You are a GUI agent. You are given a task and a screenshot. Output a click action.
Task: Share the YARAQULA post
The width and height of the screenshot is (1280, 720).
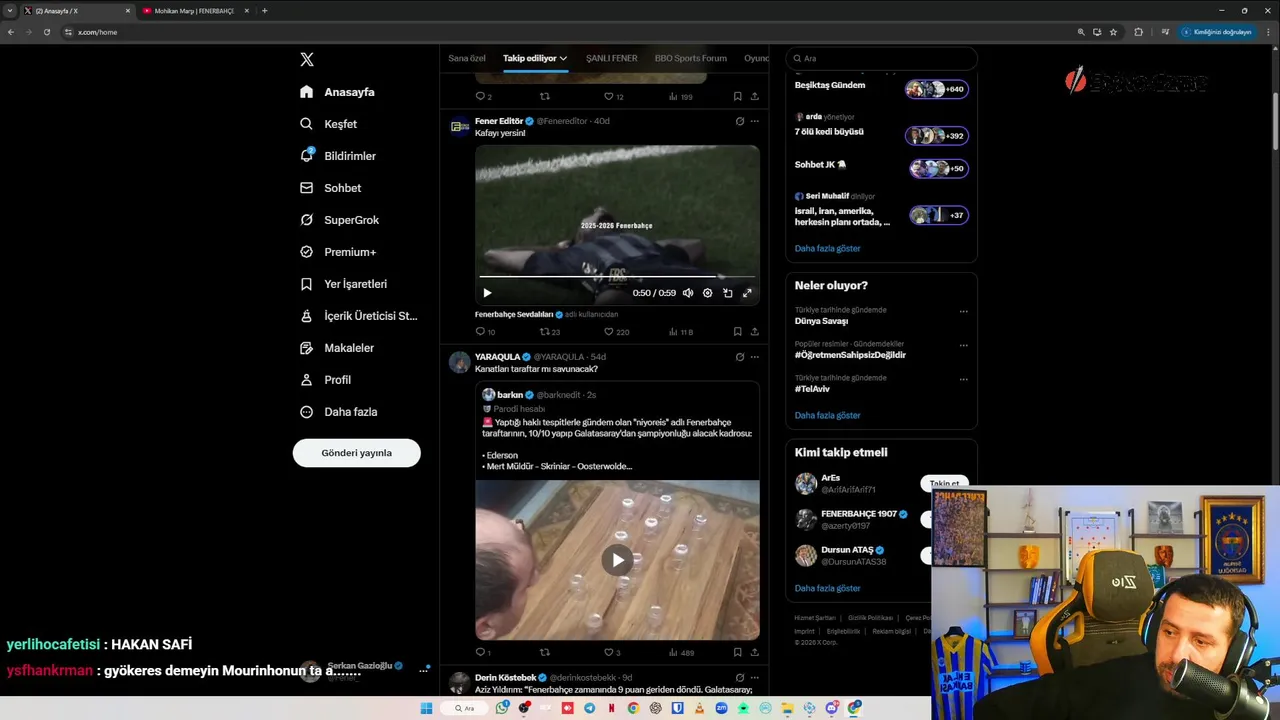pos(754,653)
